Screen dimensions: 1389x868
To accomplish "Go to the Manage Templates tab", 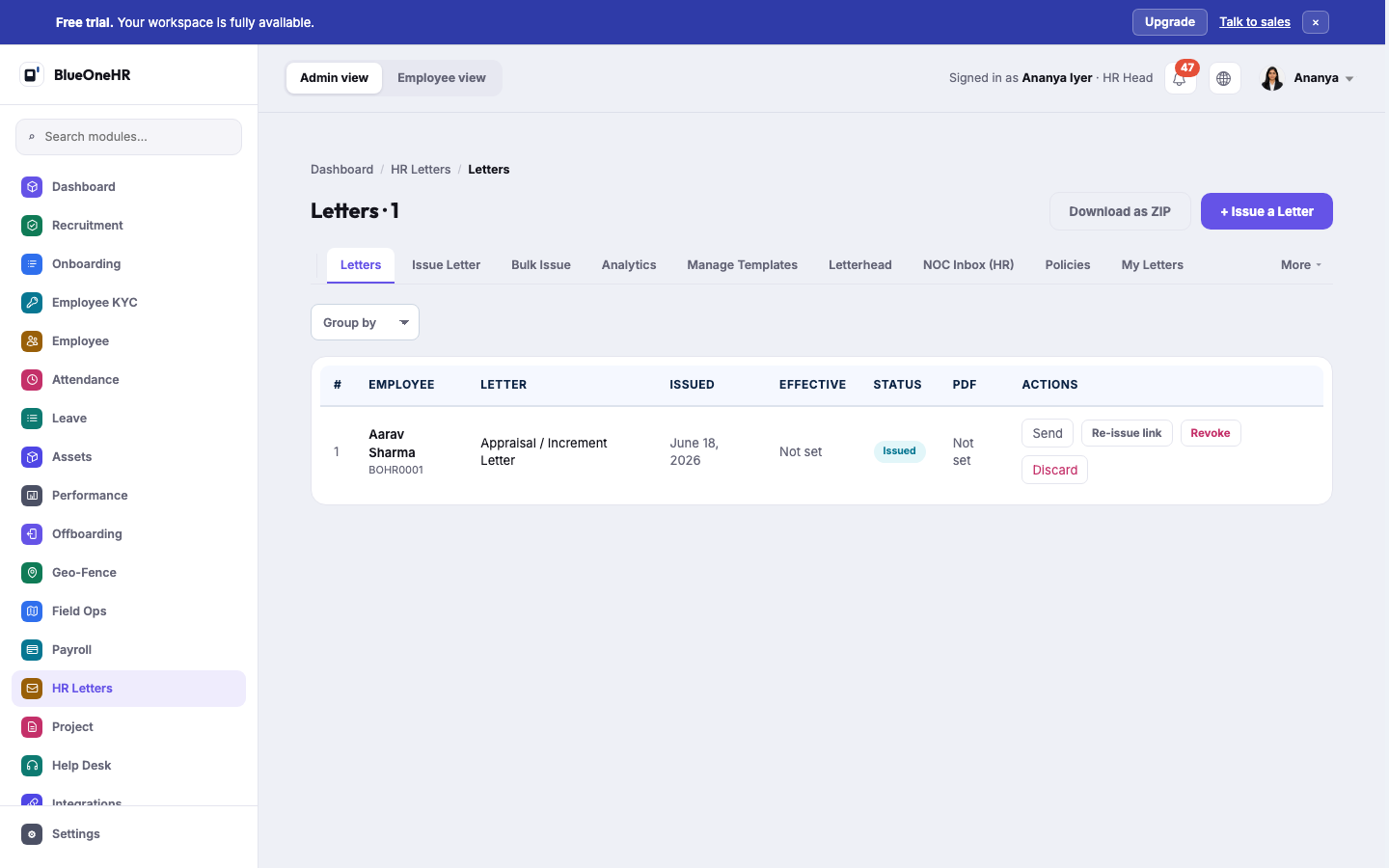I will (x=742, y=265).
